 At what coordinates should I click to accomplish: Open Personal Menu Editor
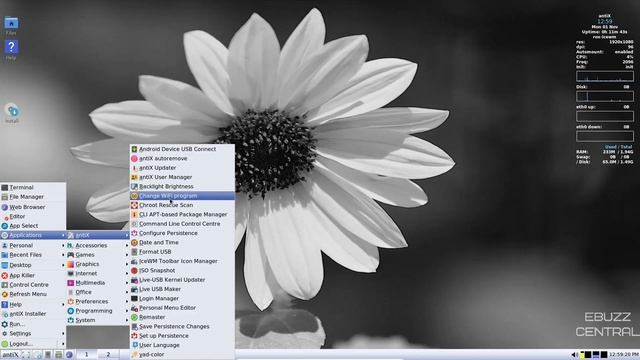point(182,308)
